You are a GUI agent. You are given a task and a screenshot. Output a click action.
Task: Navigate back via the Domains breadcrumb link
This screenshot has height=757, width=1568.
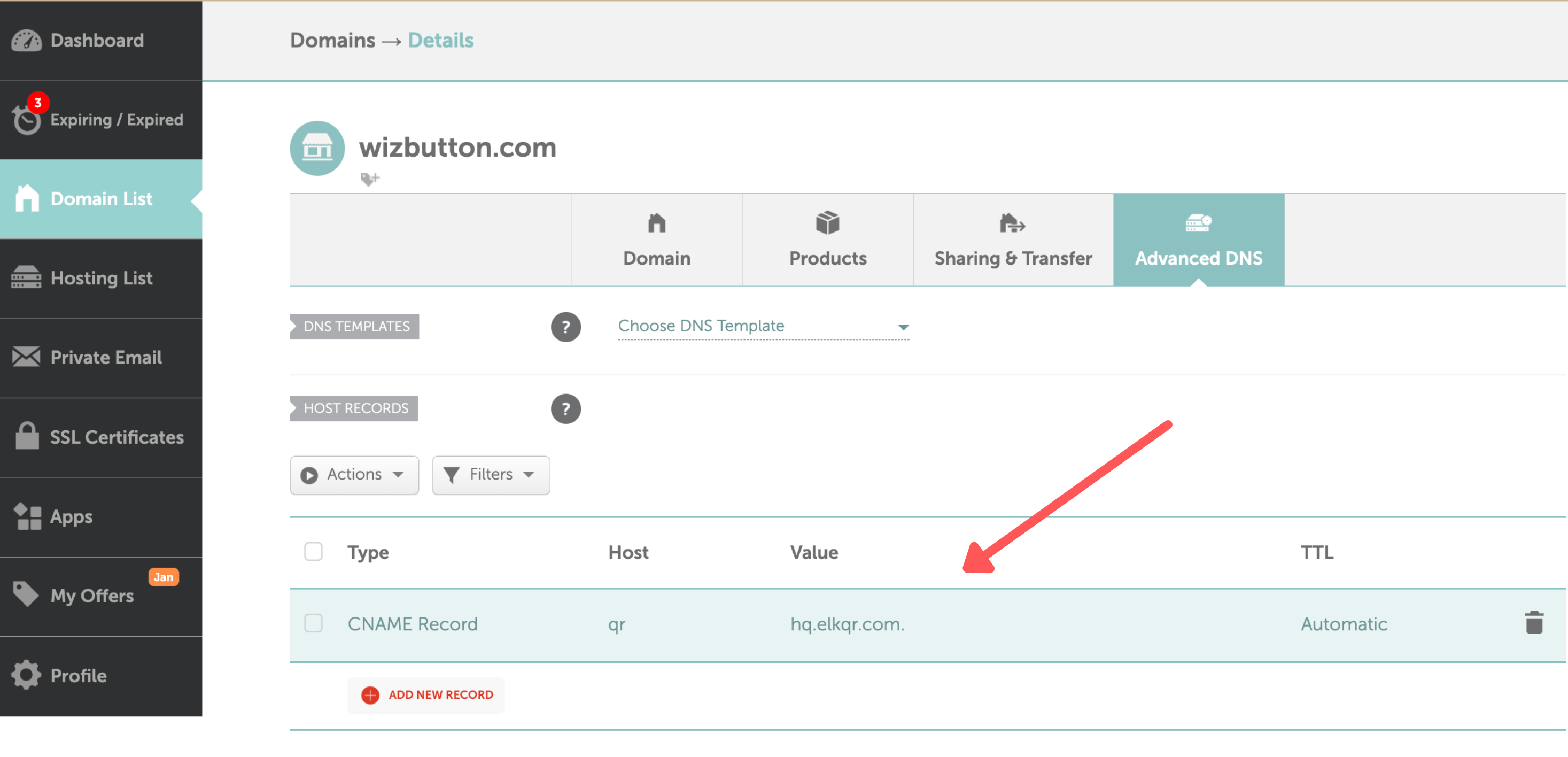click(x=332, y=40)
